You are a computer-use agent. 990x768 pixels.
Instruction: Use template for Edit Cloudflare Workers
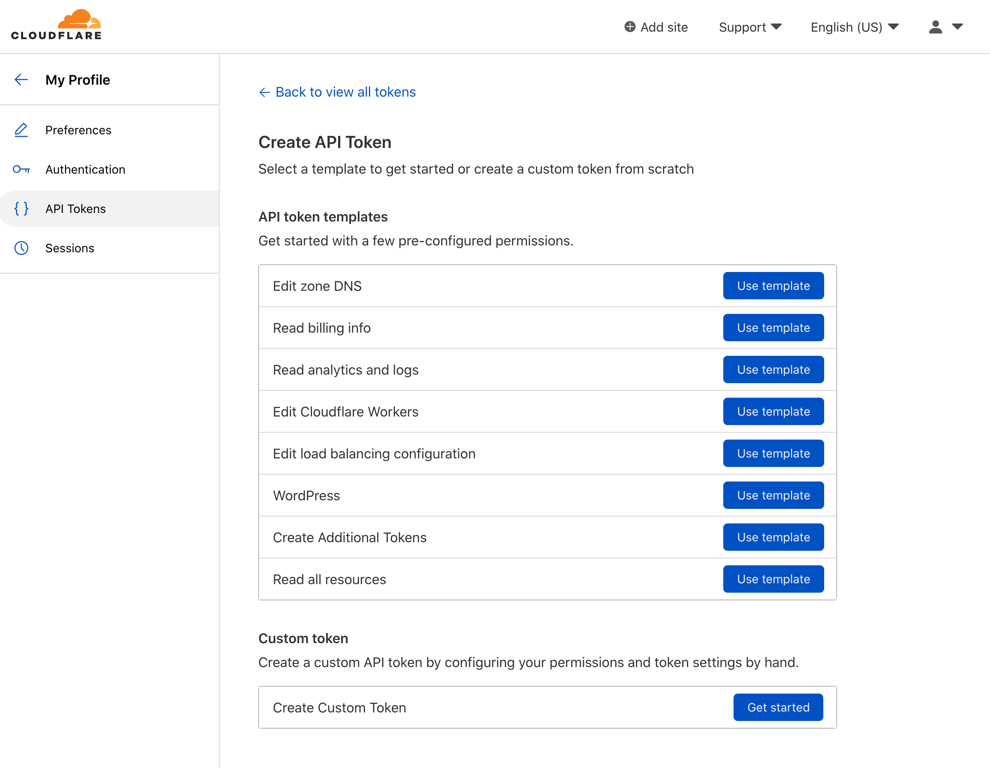point(773,412)
